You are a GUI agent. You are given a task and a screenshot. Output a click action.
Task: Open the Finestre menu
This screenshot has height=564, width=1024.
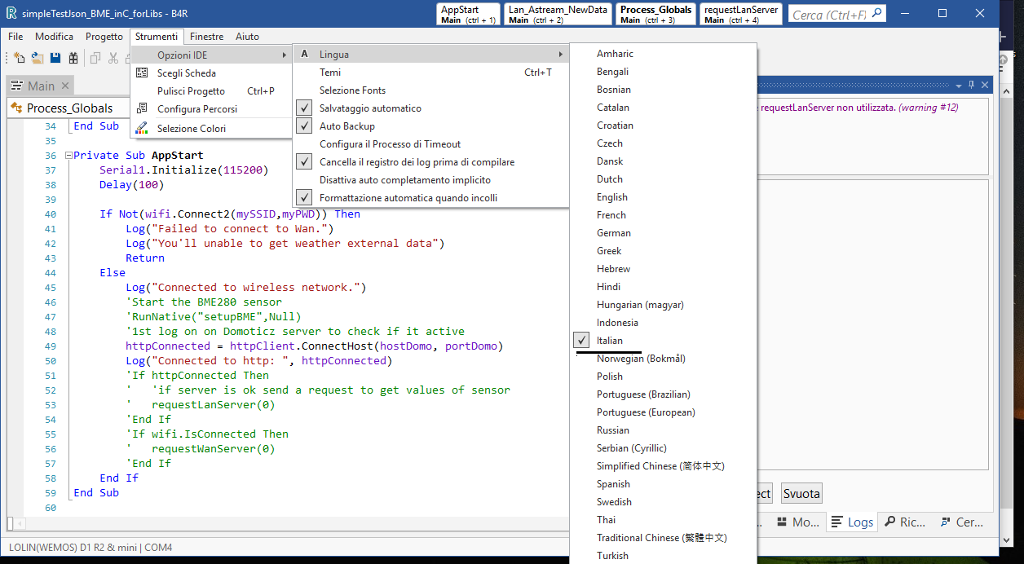click(x=206, y=36)
